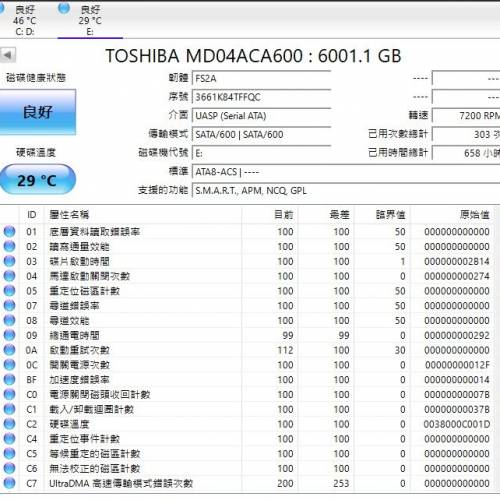Select threshold value 1 in row 03
This screenshot has height=500, width=500.
[403, 261]
